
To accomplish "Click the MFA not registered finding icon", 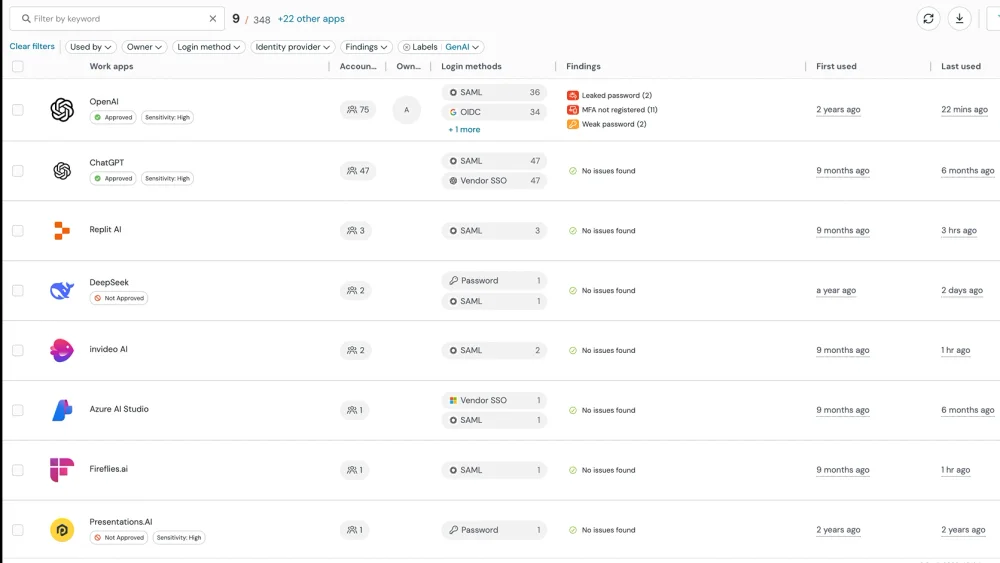I will pyautogui.click(x=573, y=110).
